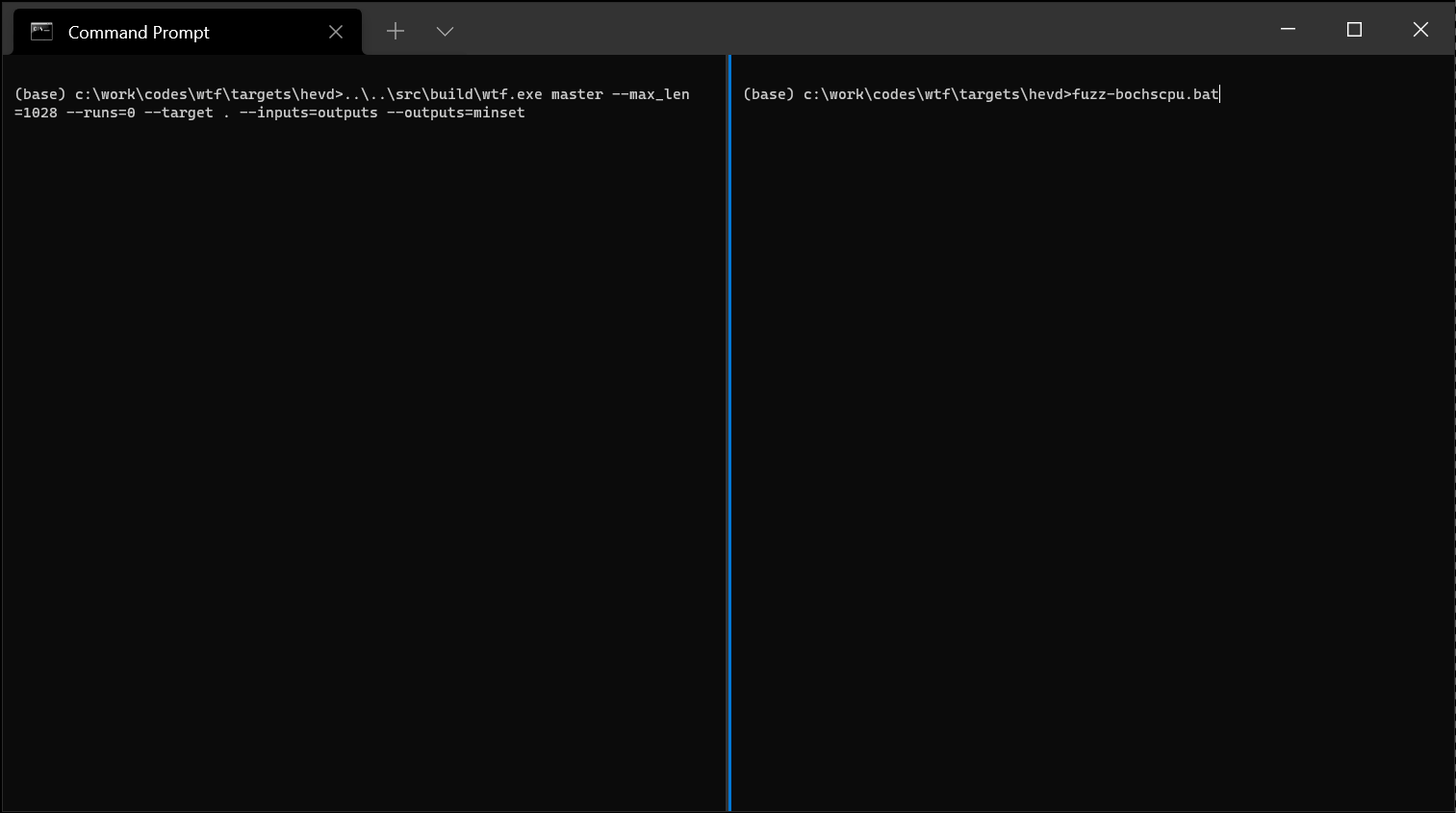1456x813 pixels.
Task: Expand the new tab profile dropdown
Action: click(445, 31)
